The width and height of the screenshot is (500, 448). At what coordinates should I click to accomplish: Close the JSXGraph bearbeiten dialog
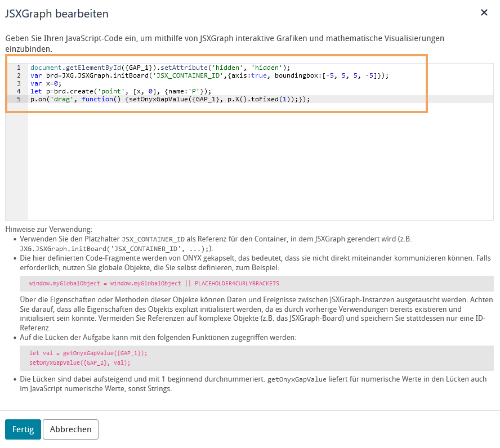tap(484, 13)
